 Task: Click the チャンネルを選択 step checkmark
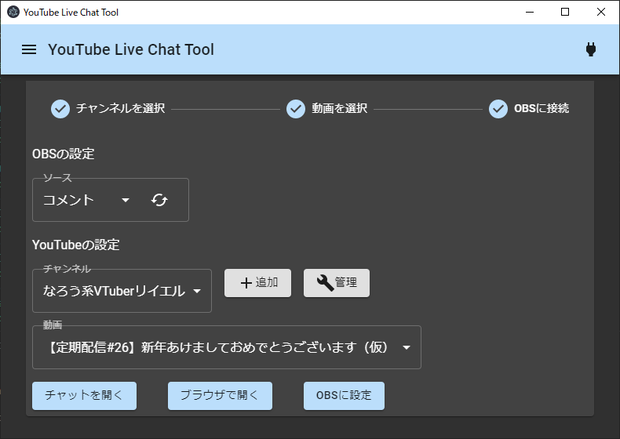click(60, 109)
